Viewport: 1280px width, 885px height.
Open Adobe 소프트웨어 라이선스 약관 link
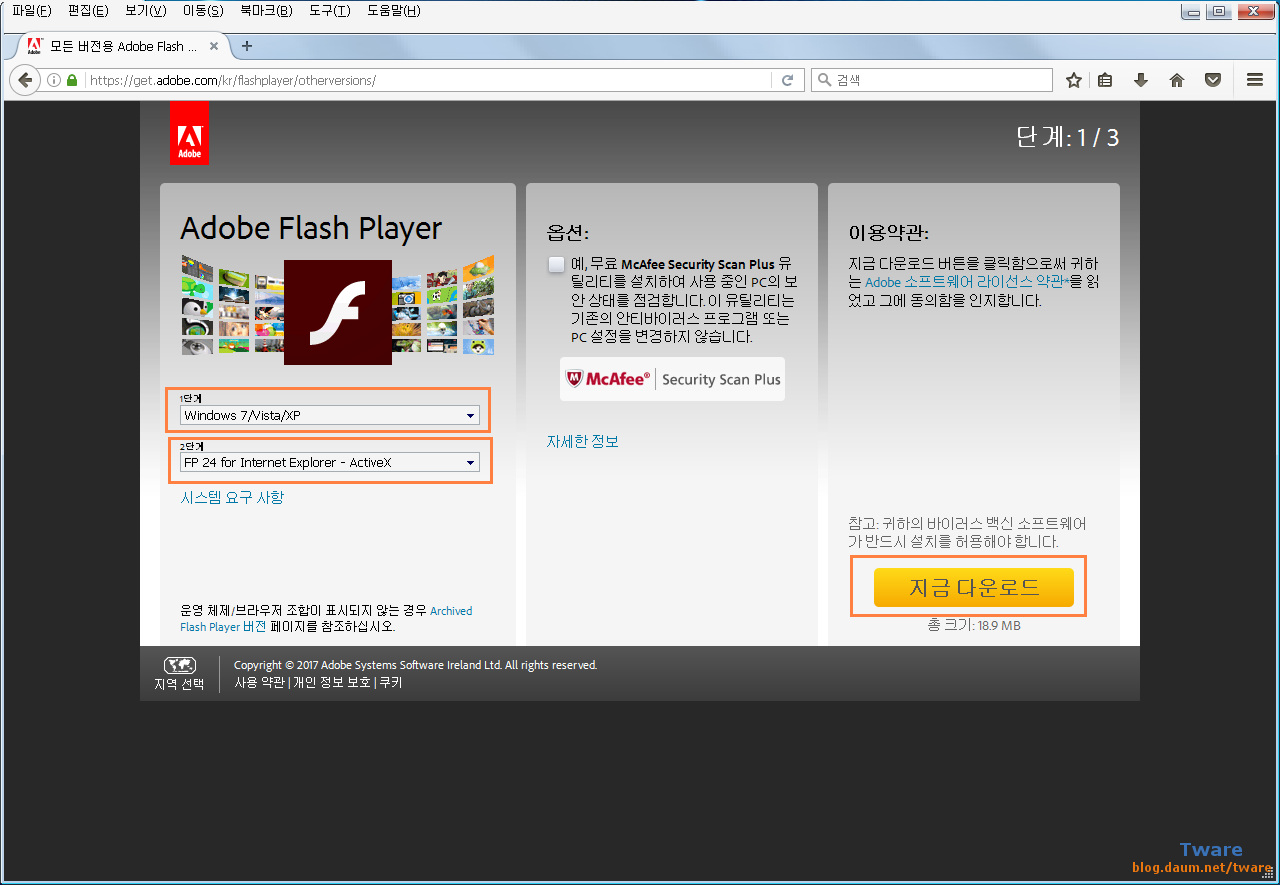click(x=966, y=282)
